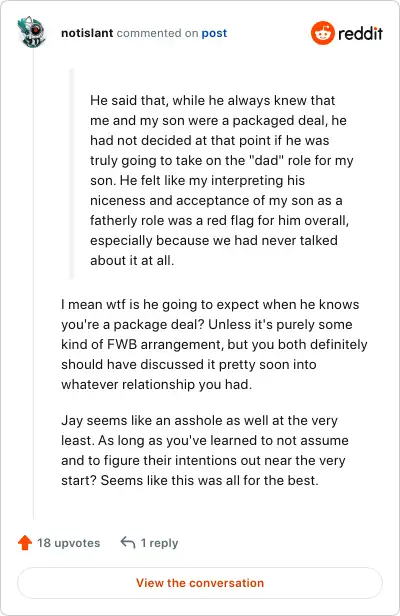Click the thread line below the avatar
The height and width of the screenshot is (616, 400).
pos(33,284)
